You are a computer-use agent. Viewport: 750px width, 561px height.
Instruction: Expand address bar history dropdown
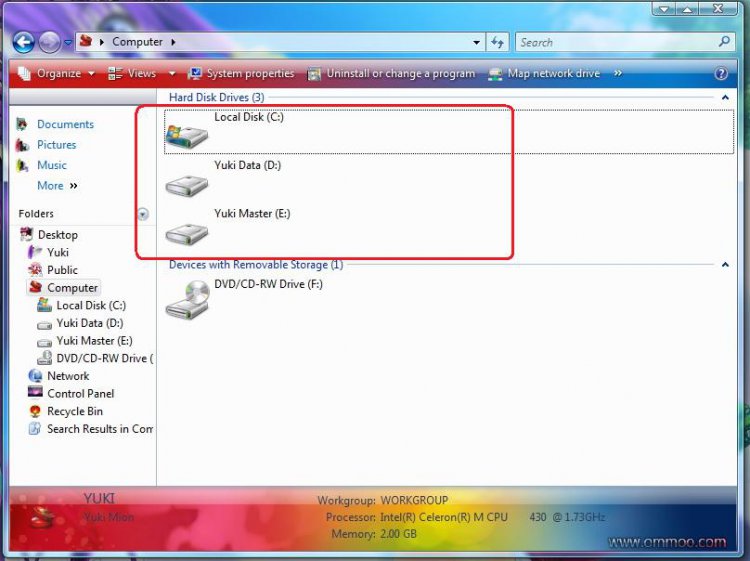click(476, 43)
